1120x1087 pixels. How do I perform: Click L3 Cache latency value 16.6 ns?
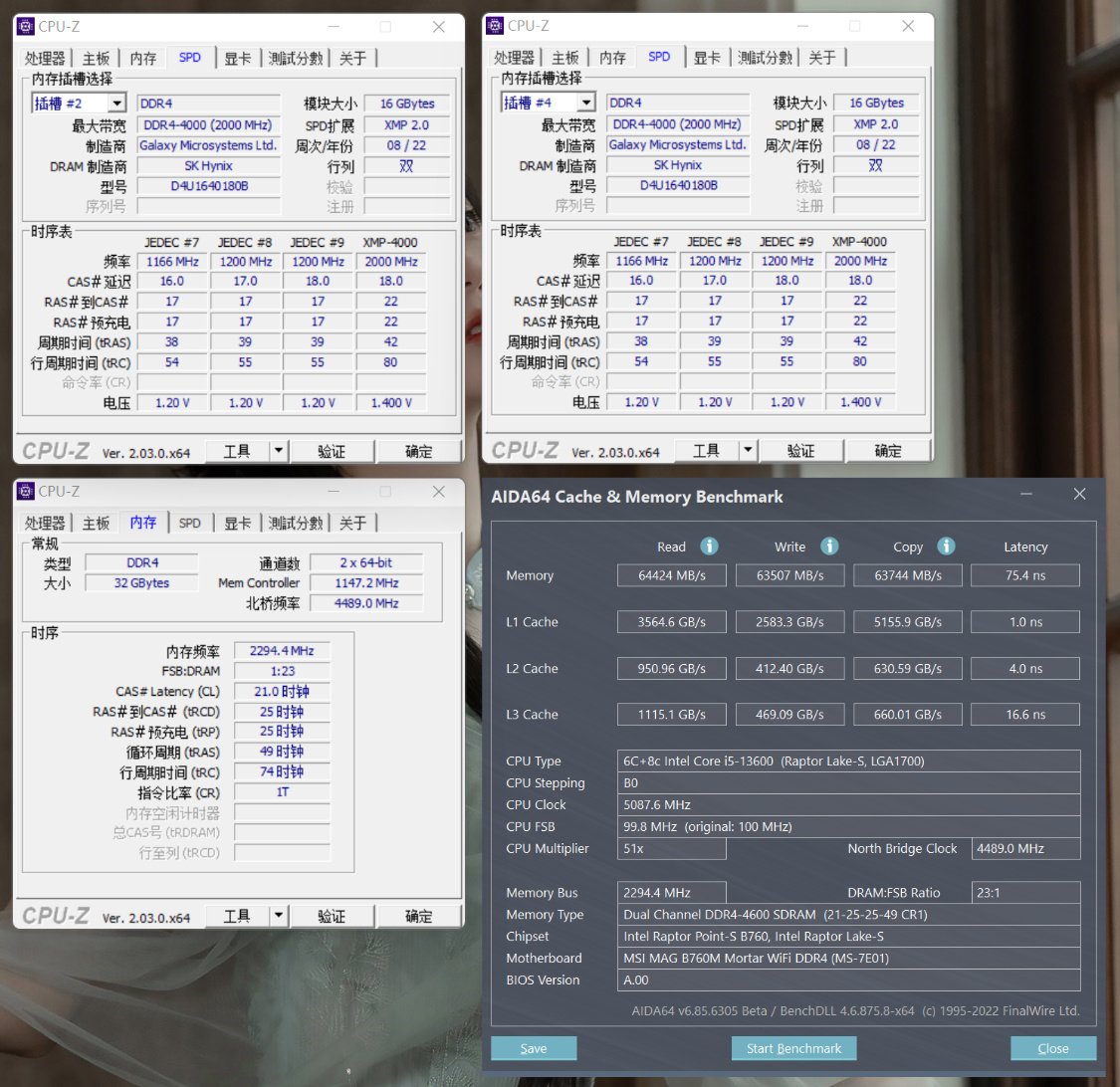click(x=1025, y=714)
